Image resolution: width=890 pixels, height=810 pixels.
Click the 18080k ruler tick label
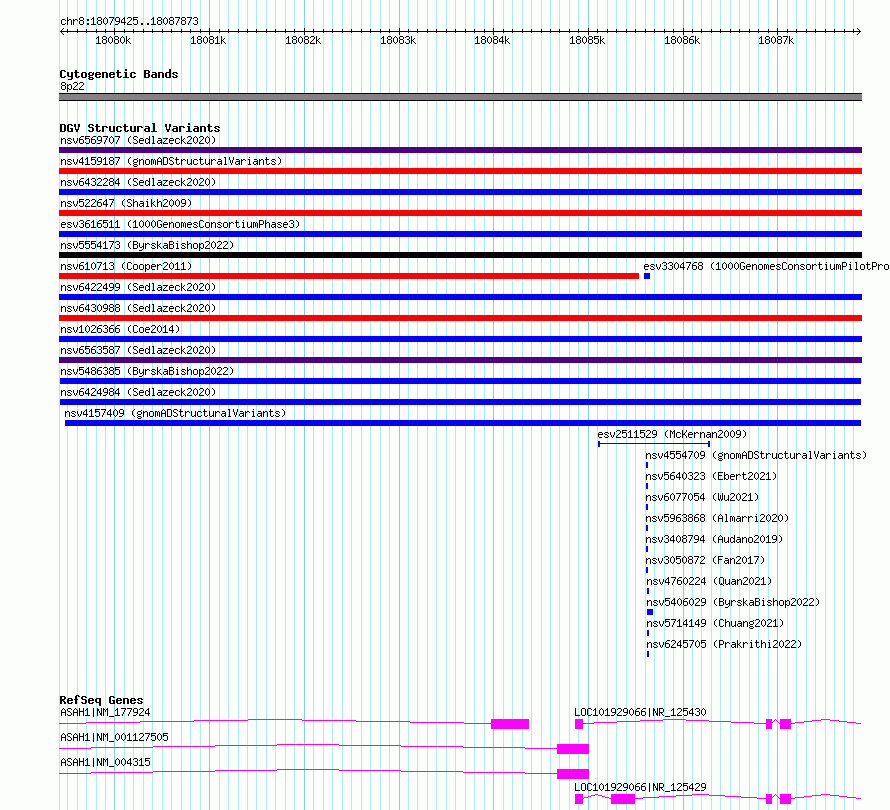tap(113, 40)
